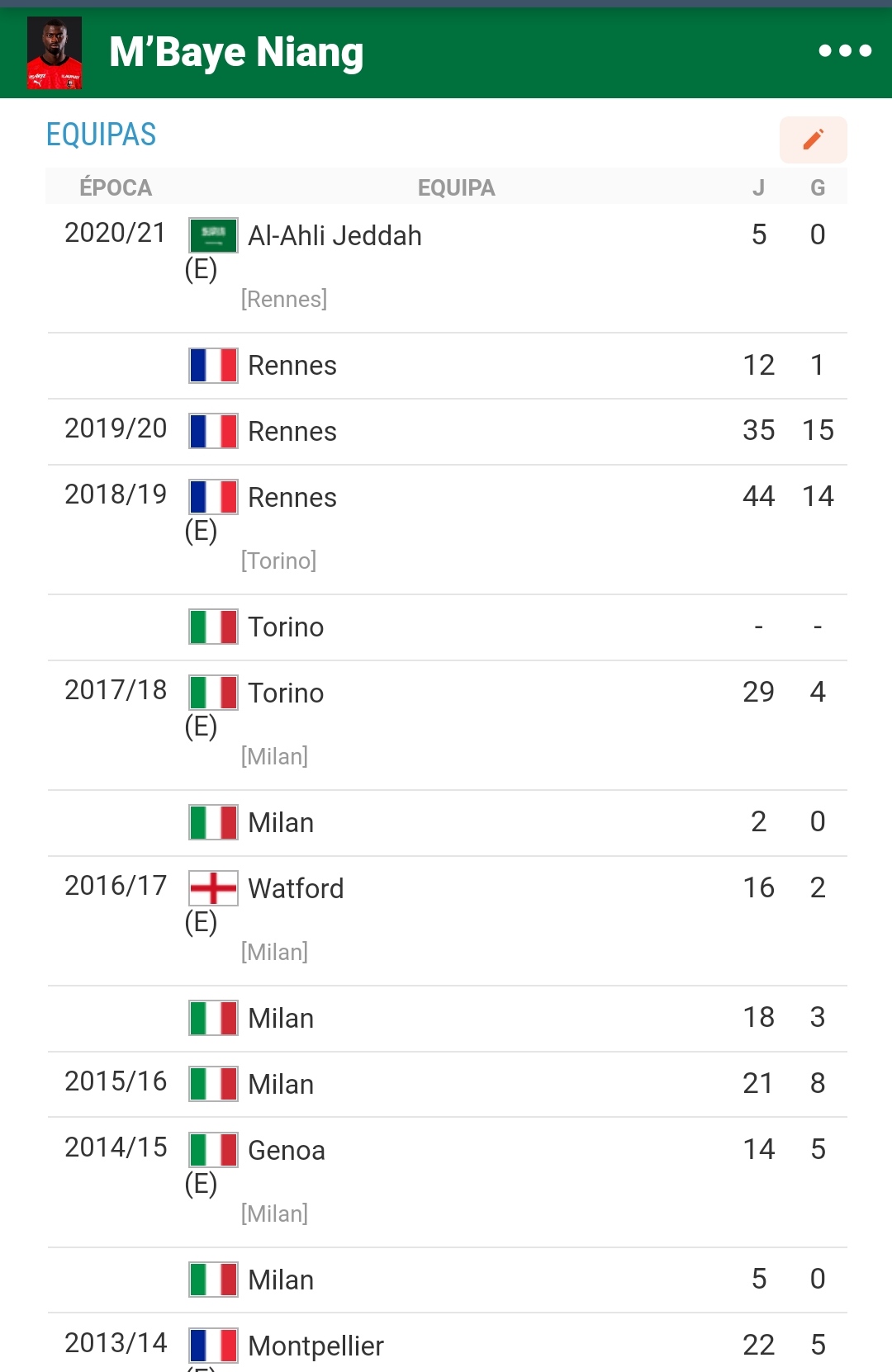Viewport: 892px width, 1372px height.
Task: Tap the England flag beside Watford
Action: pos(213,888)
